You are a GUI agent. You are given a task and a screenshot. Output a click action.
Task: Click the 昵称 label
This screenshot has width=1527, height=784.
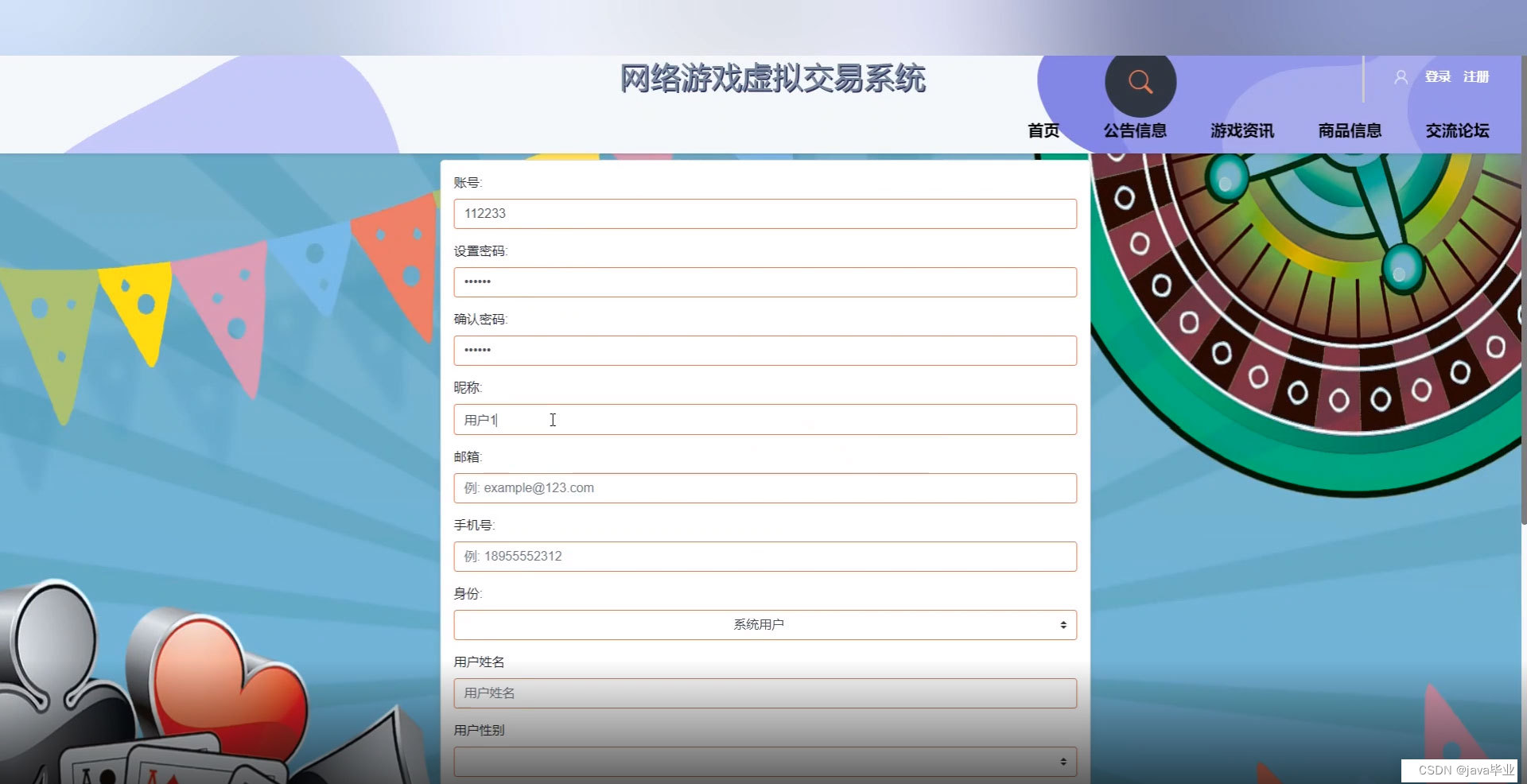(x=468, y=388)
